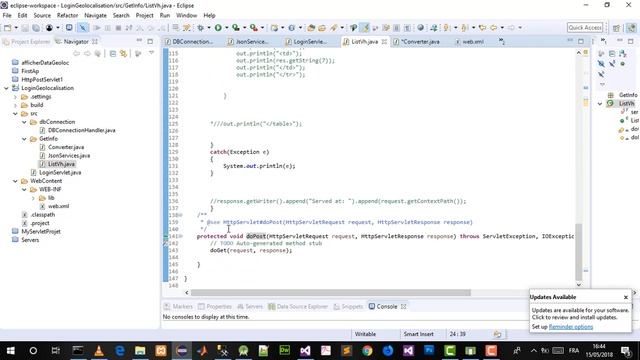Minimize the Navigator panel view

tap(139, 41)
